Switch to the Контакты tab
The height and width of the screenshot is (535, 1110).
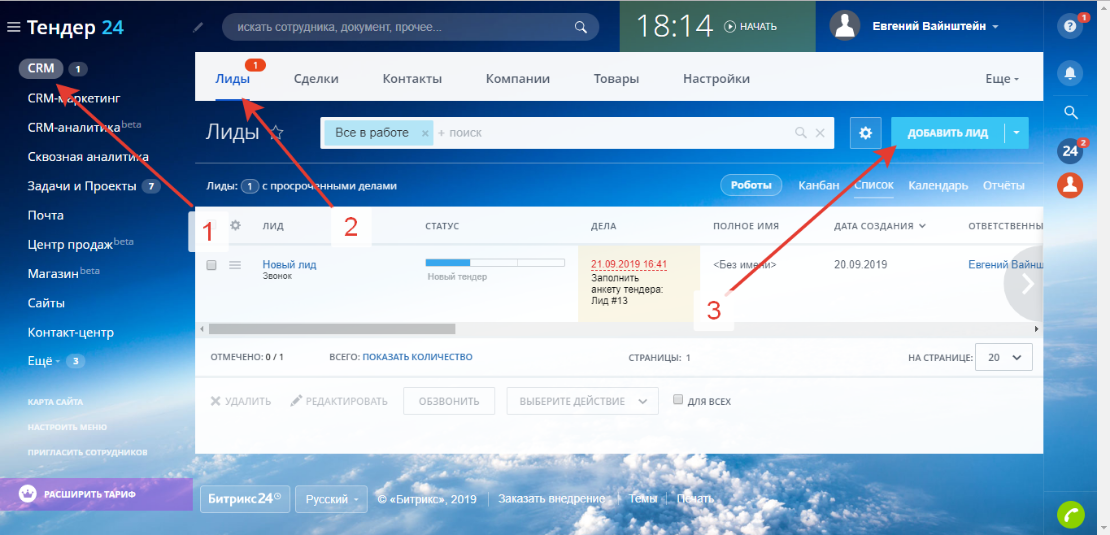(412, 79)
